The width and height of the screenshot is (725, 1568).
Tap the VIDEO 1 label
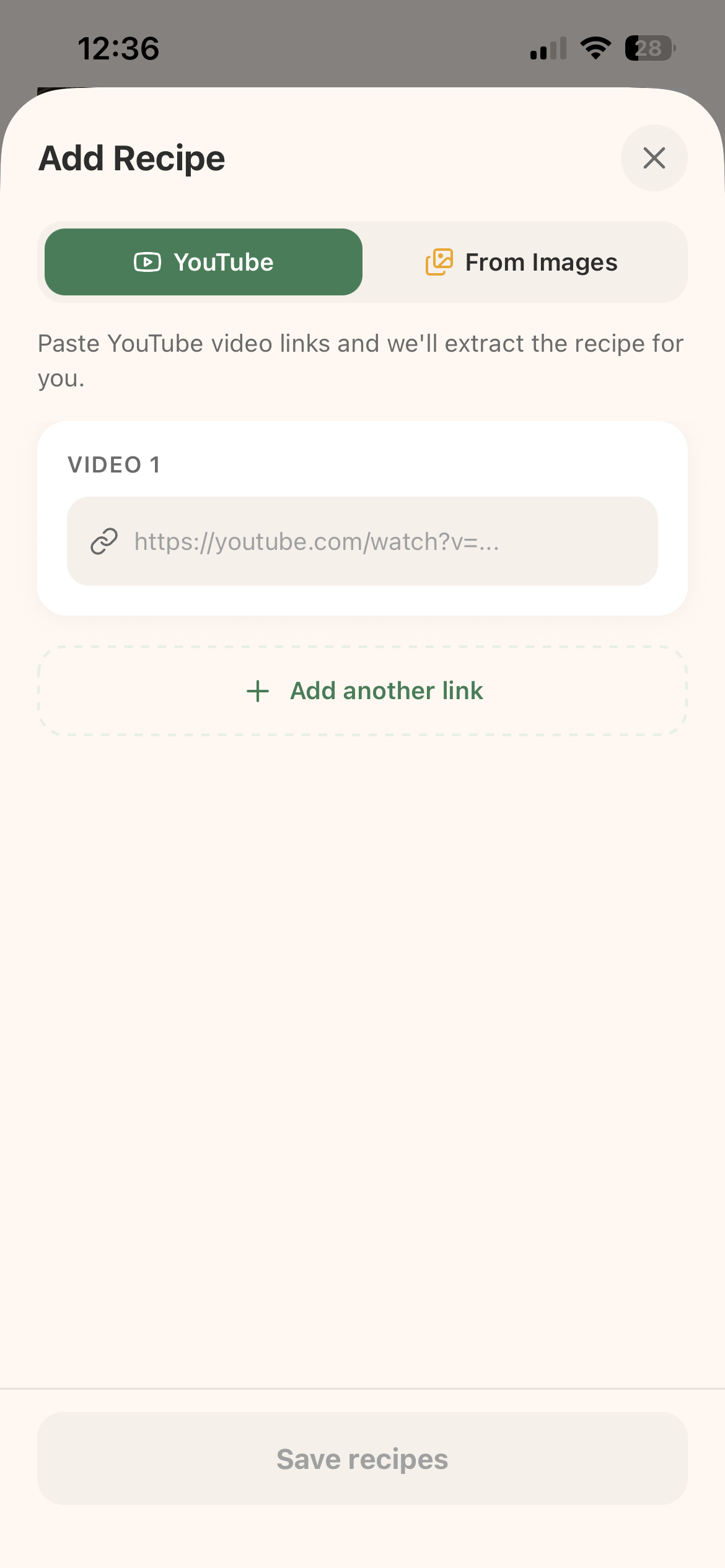114,464
